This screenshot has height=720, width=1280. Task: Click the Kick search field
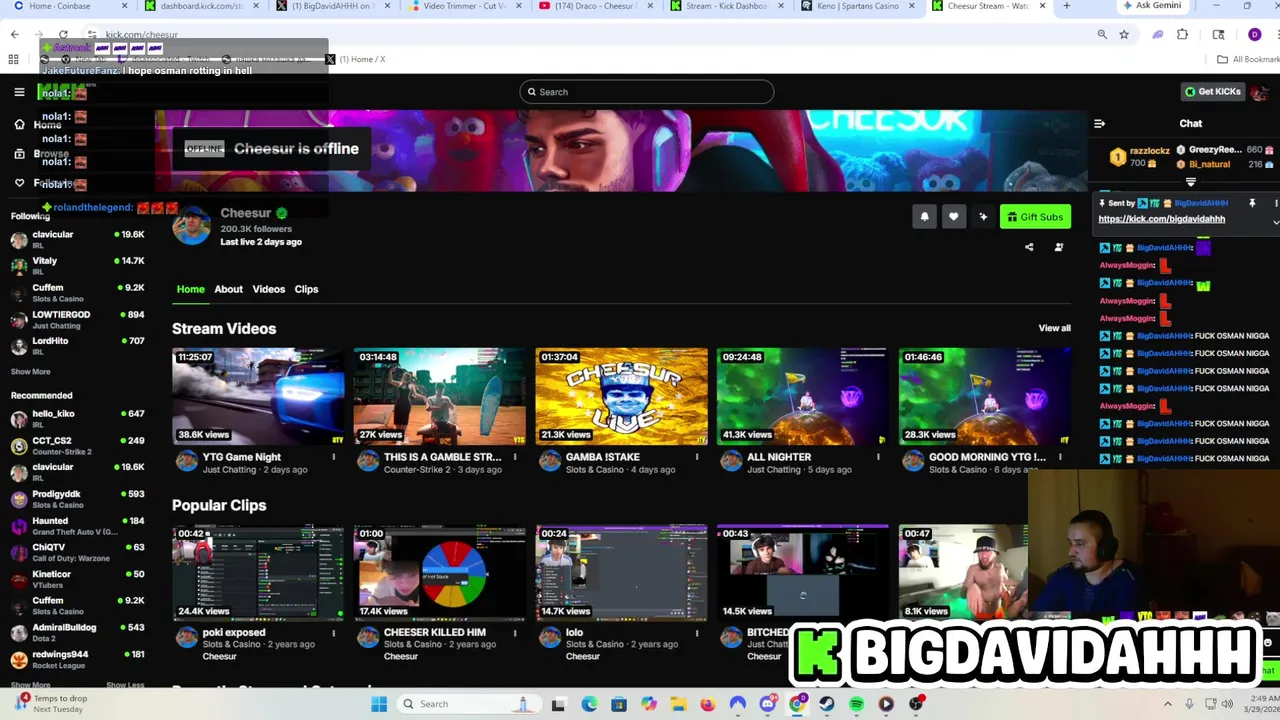coord(646,92)
